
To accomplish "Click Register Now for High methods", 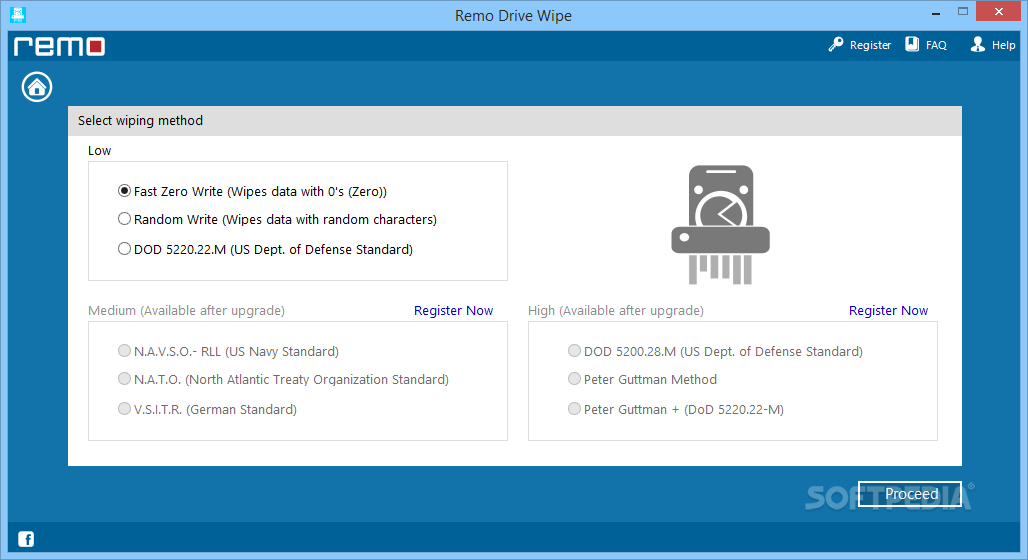I will 888,311.
